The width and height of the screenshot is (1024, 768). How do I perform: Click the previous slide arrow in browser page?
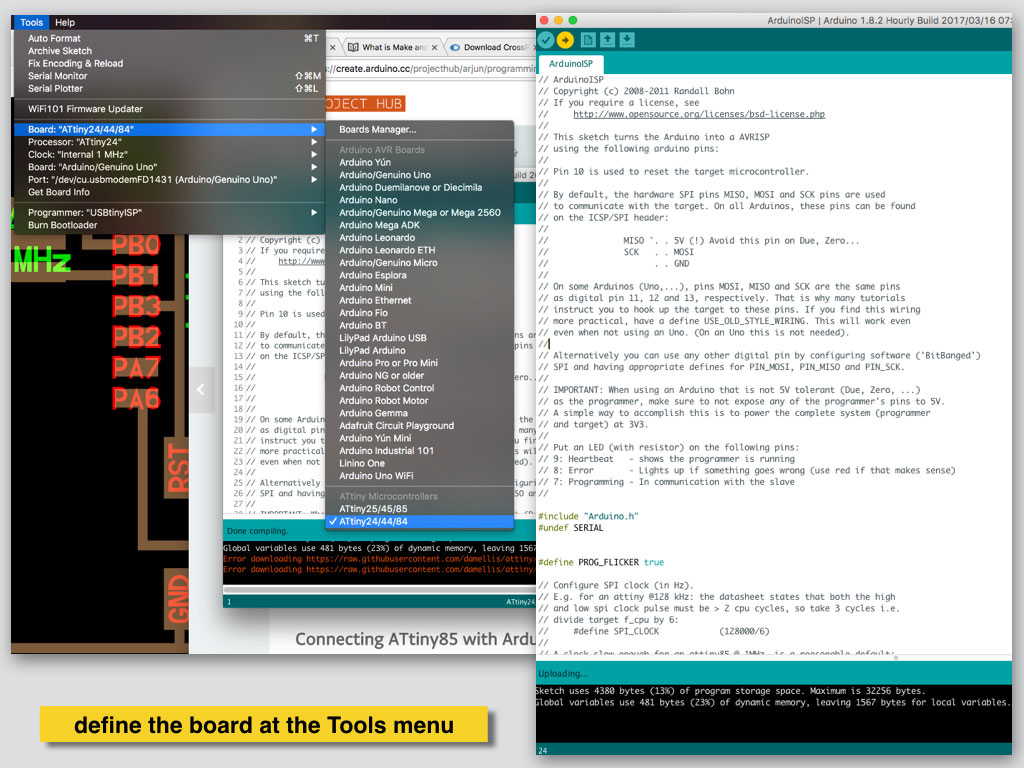[201, 390]
